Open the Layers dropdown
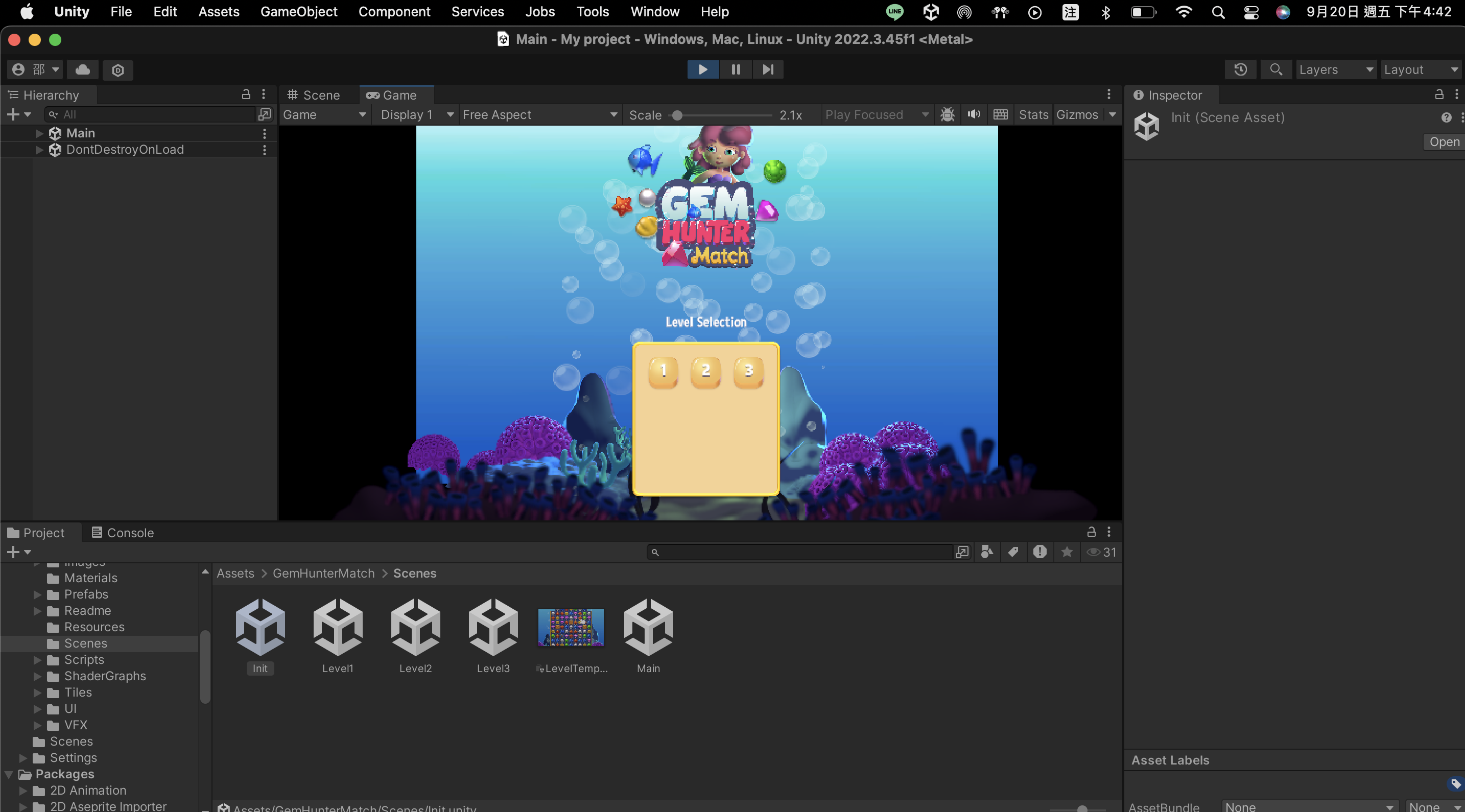Viewport: 1465px width, 812px height. click(x=1335, y=69)
